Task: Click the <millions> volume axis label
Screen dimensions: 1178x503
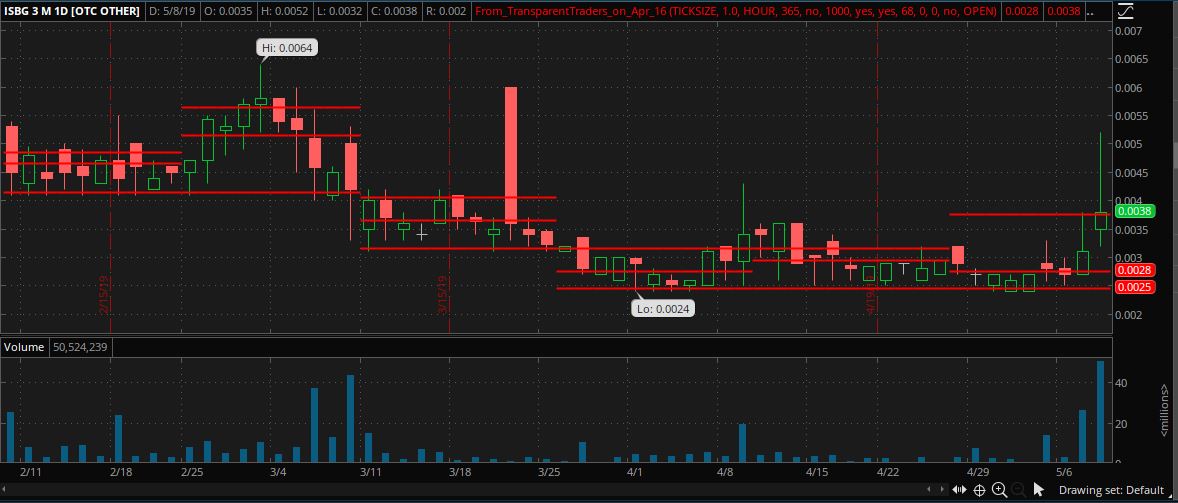Action: pyautogui.click(x=1164, y=411)
